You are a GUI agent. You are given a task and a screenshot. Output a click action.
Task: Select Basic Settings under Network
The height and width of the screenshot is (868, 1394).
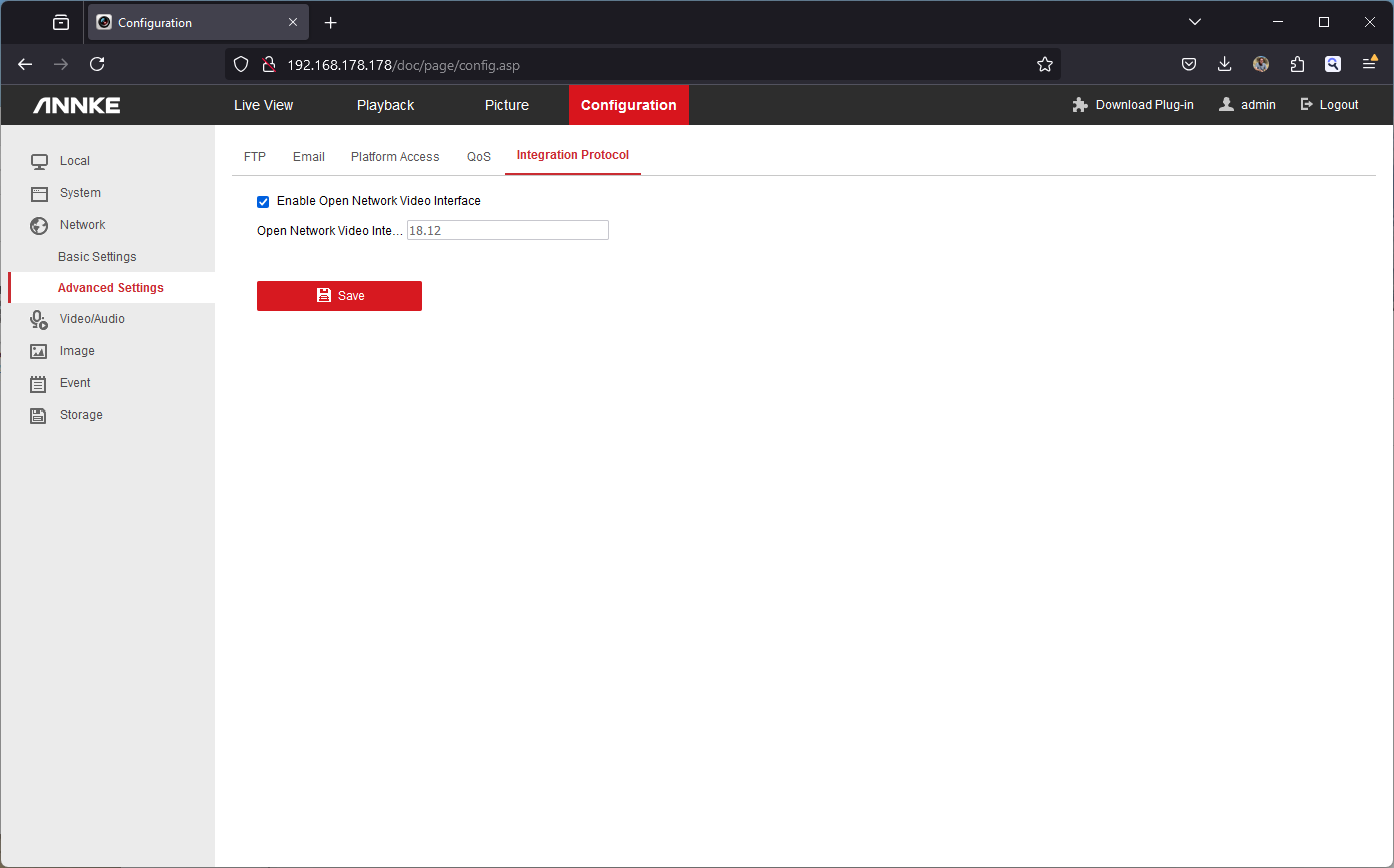click(x=97, y=257)
